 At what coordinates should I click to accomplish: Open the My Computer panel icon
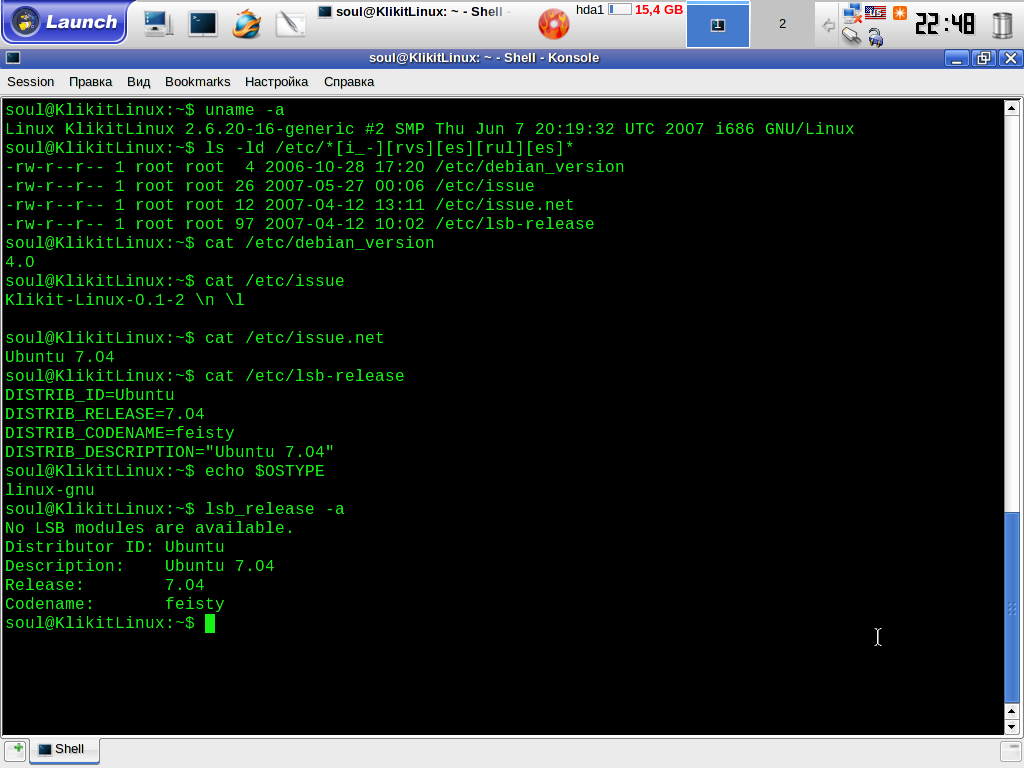point(158,24)
